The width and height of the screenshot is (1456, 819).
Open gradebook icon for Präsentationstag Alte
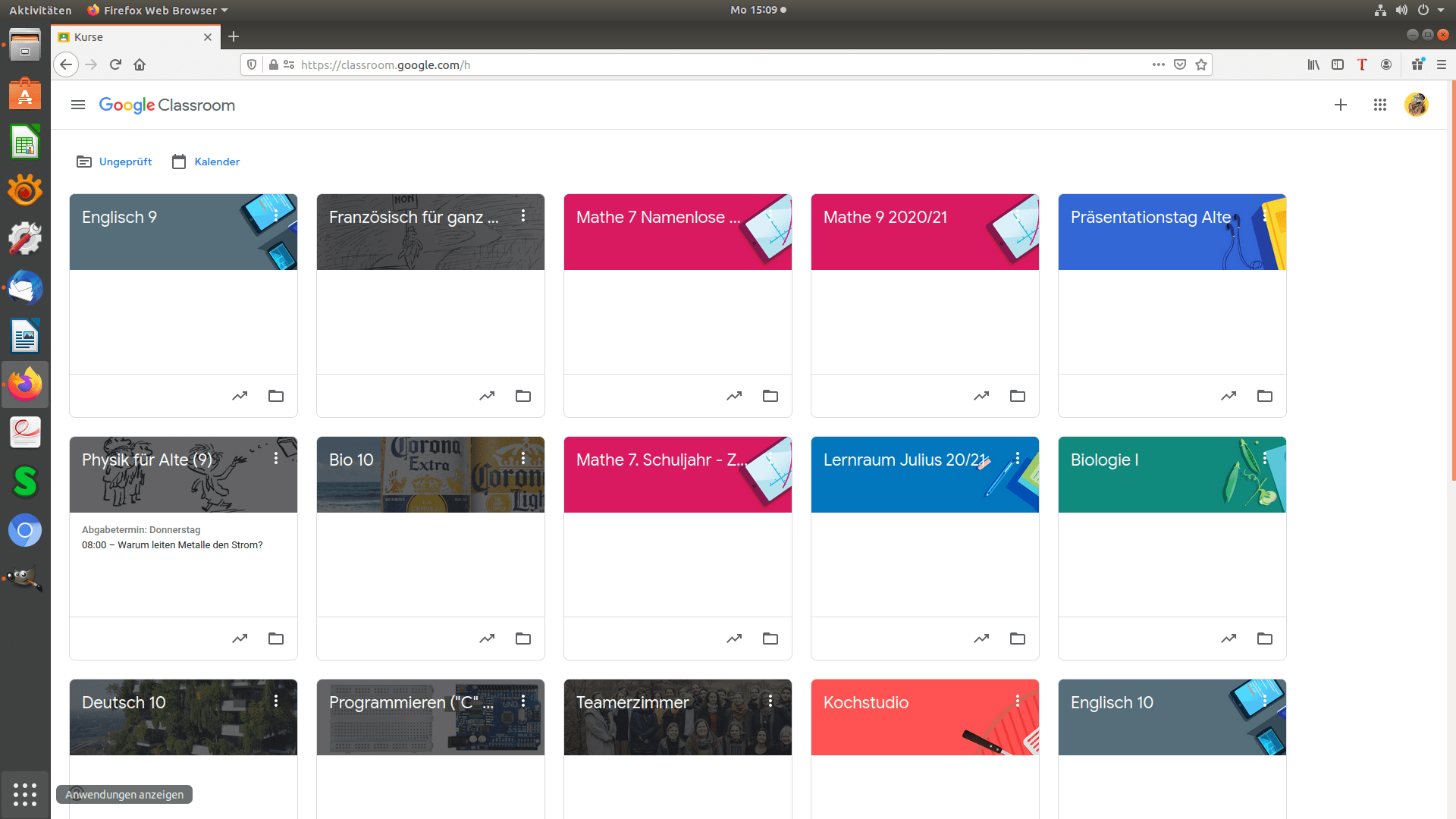(x=1228, y=396)
